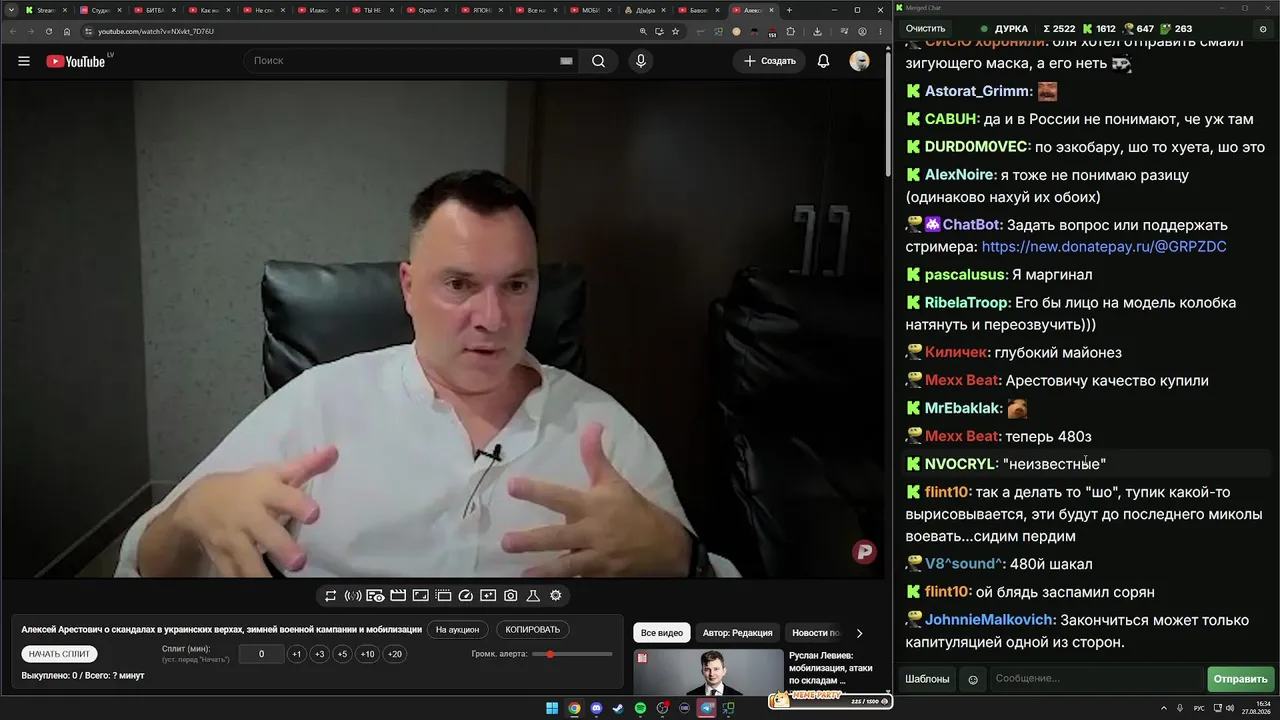
Task: Click the Сообщение chat message field
Action: pos(1096,679)
